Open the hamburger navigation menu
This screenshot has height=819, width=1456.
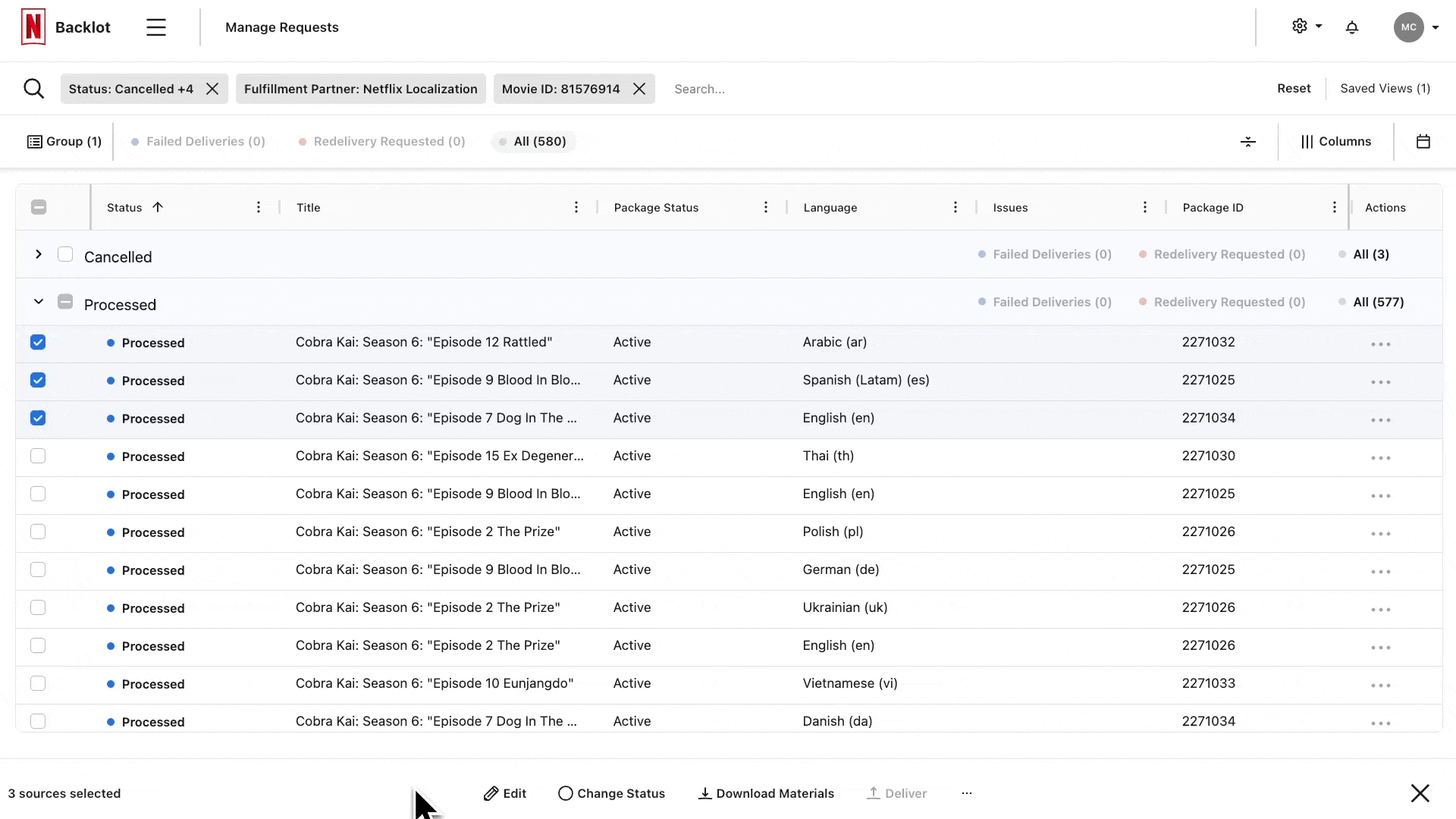tap(156, 27)
